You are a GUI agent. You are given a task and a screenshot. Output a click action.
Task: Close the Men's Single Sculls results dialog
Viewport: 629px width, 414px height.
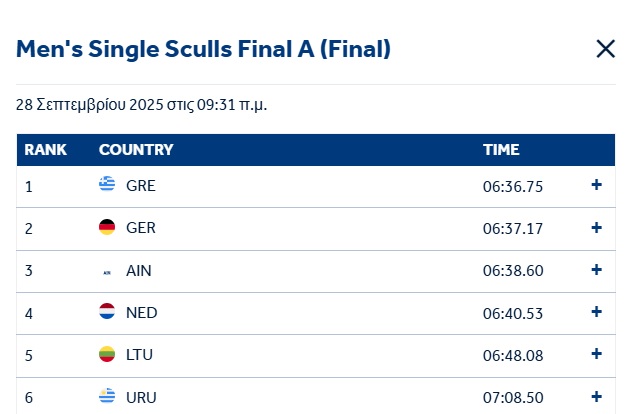pos(605,49)
